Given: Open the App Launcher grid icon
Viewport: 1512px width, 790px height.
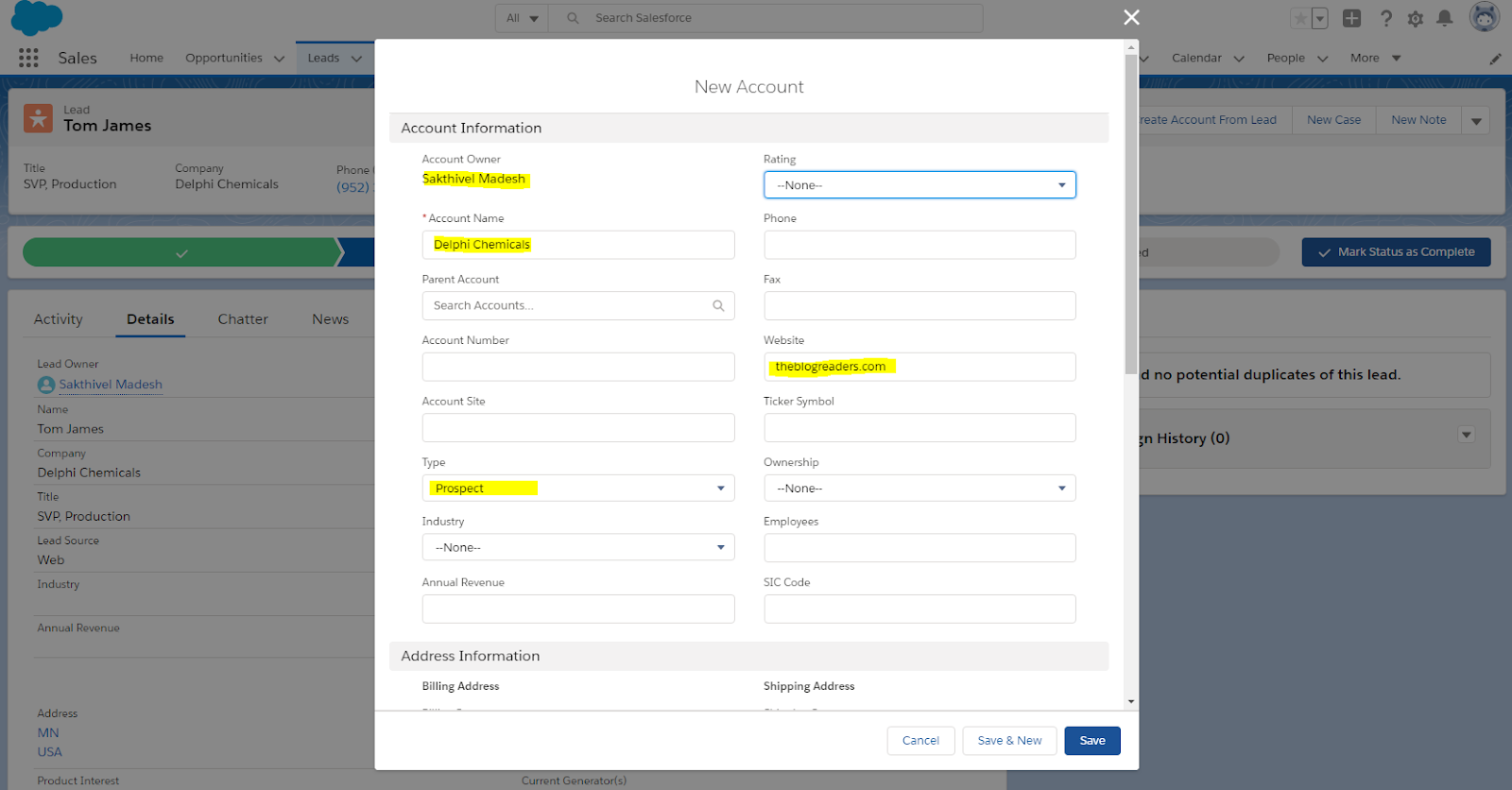Looking at the screenshot, I should tap(28, 58).
